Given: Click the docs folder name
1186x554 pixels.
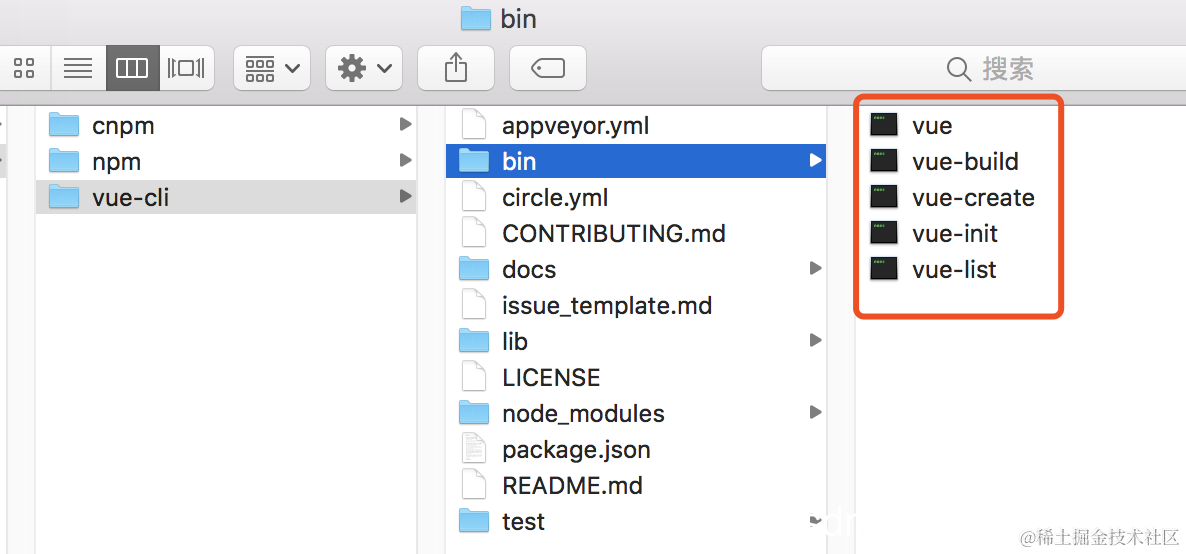Looking at the screenshot, I should pyautogui.click(x=529, y=269).
